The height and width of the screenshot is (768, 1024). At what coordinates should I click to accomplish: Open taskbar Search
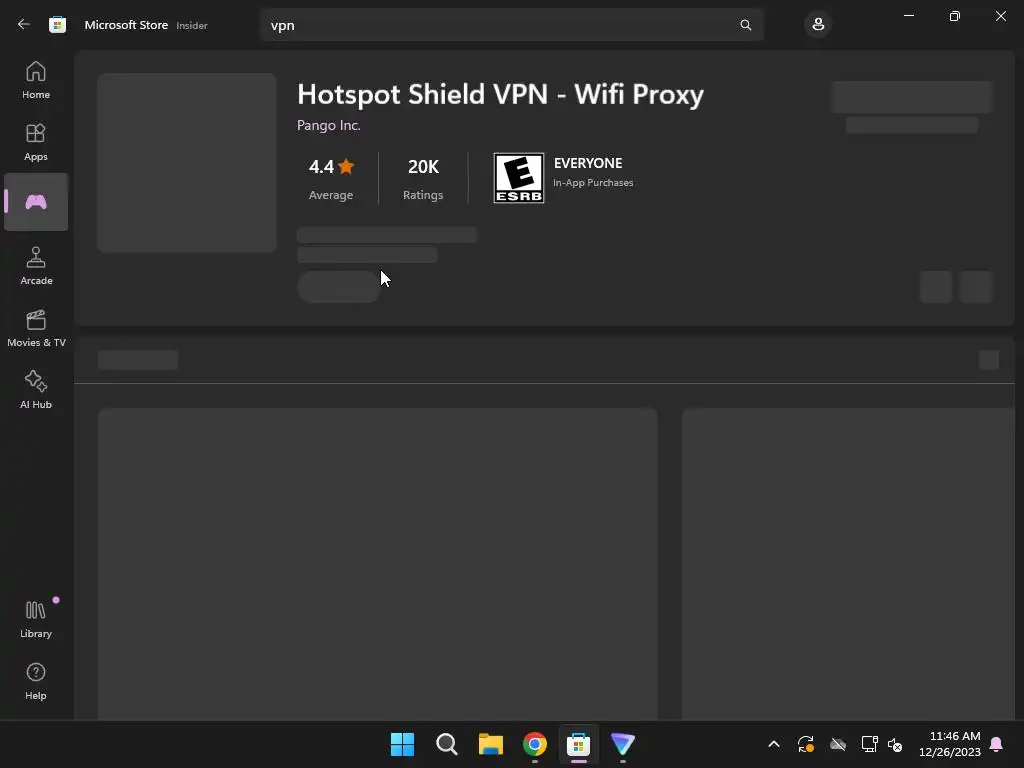pyautogui.click(x=447, y=744)
